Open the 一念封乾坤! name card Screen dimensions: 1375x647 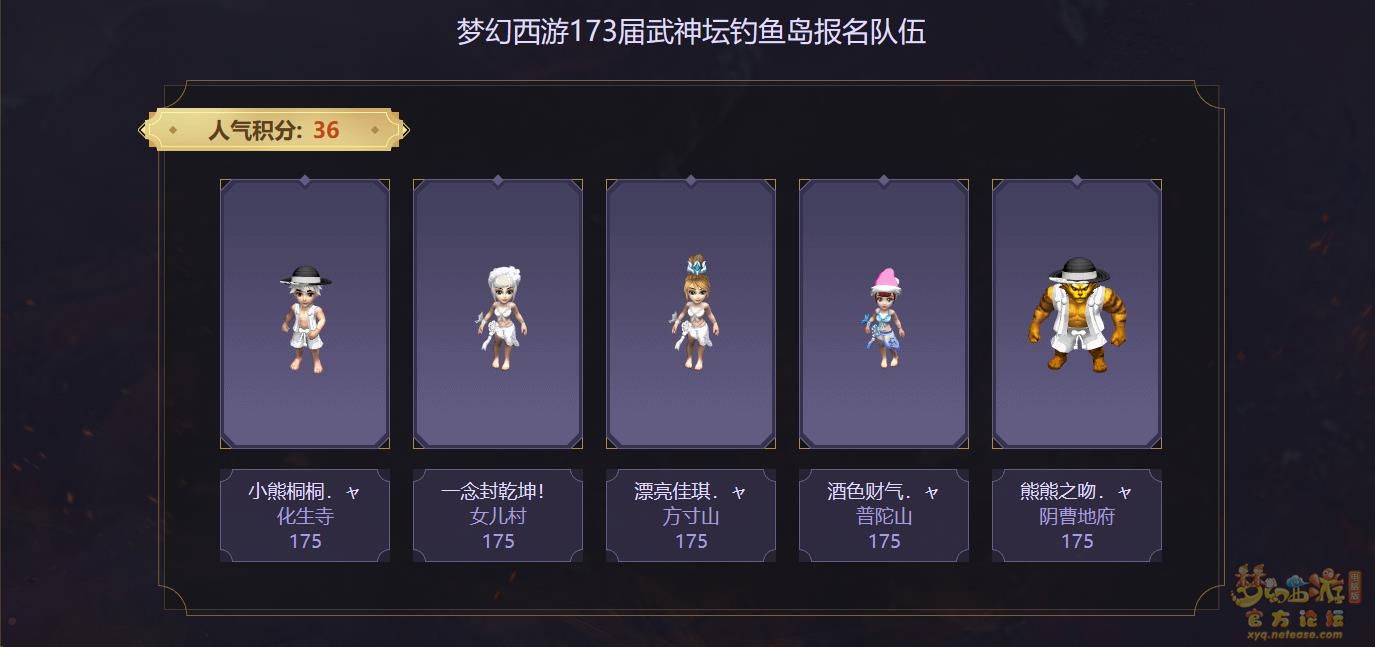[x=498, y=515]
